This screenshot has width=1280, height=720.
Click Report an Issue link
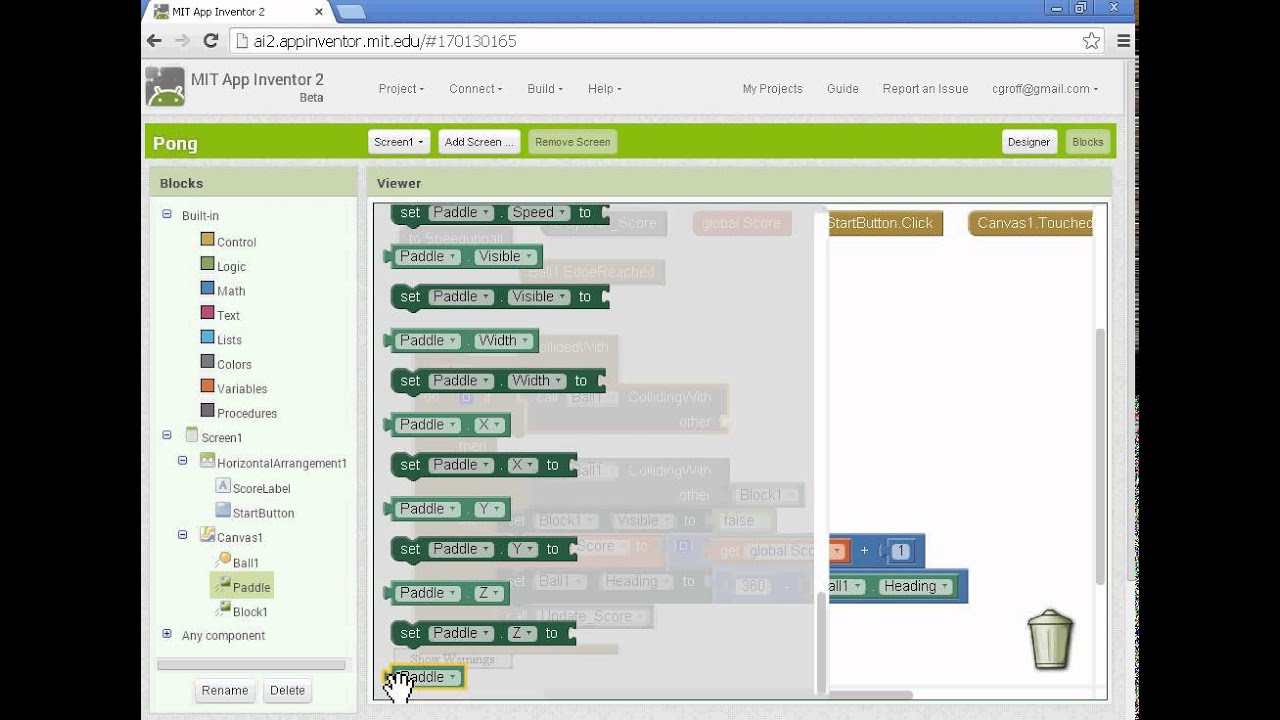(925, 89)
